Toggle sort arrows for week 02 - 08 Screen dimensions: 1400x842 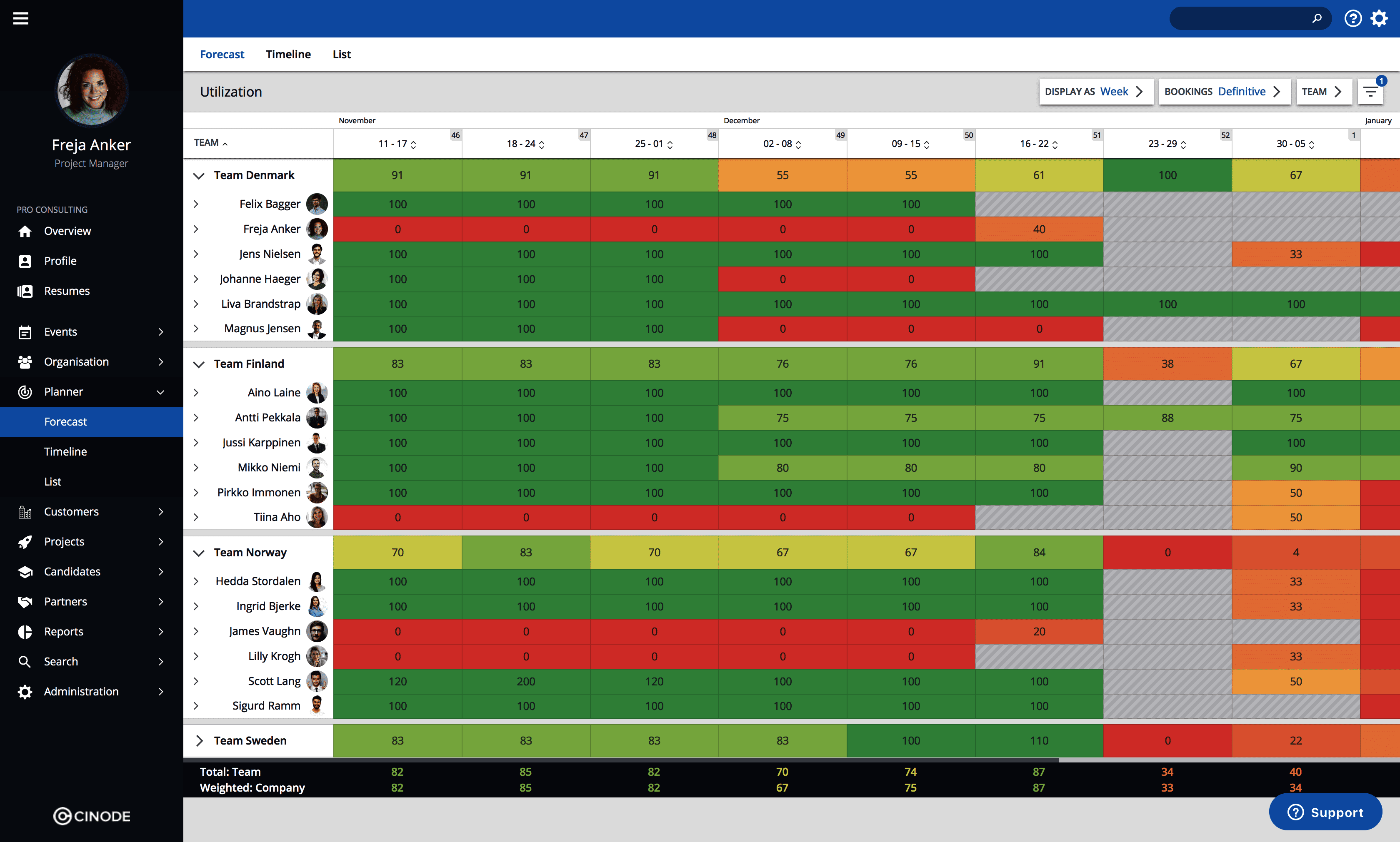pyautogui.click(x=798, y=144)
